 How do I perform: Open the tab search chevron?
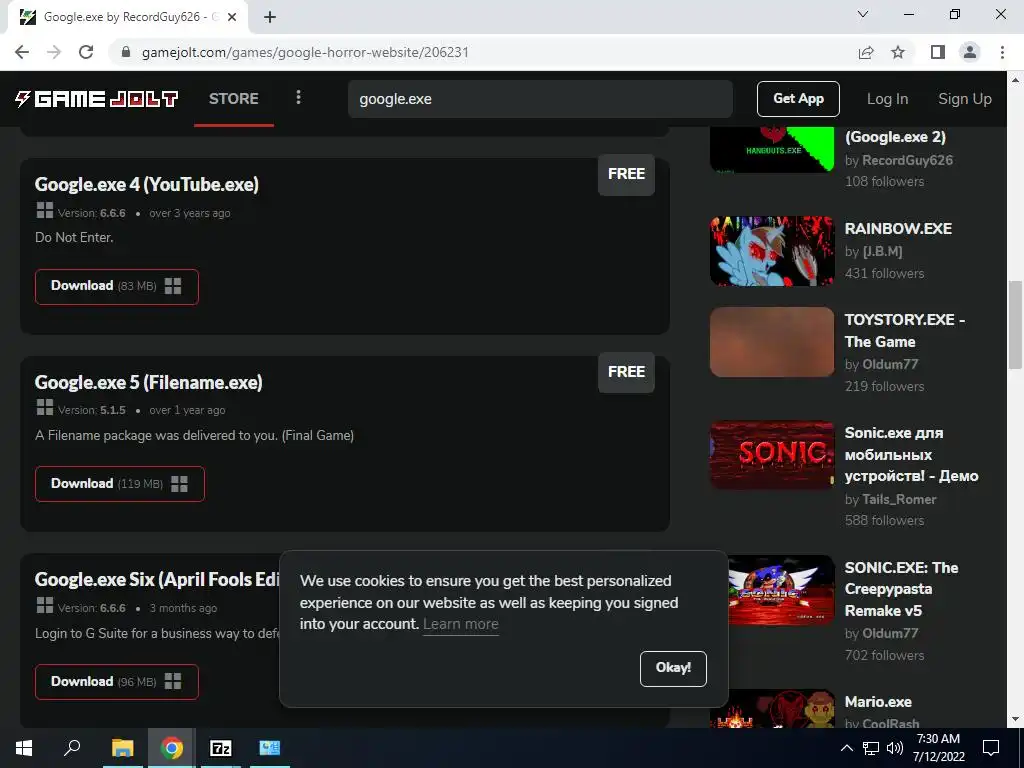click(x=863, y=14)
